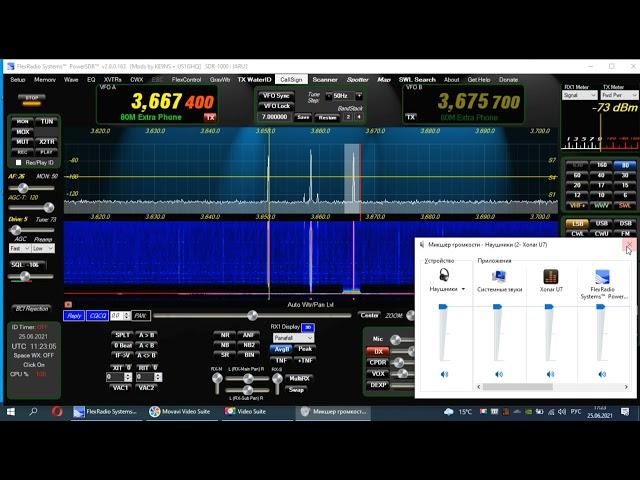Adjust the AF volume slider
The width and height of the screenshot is (640, 480).
pyautogui.click(x=31, y=188)
